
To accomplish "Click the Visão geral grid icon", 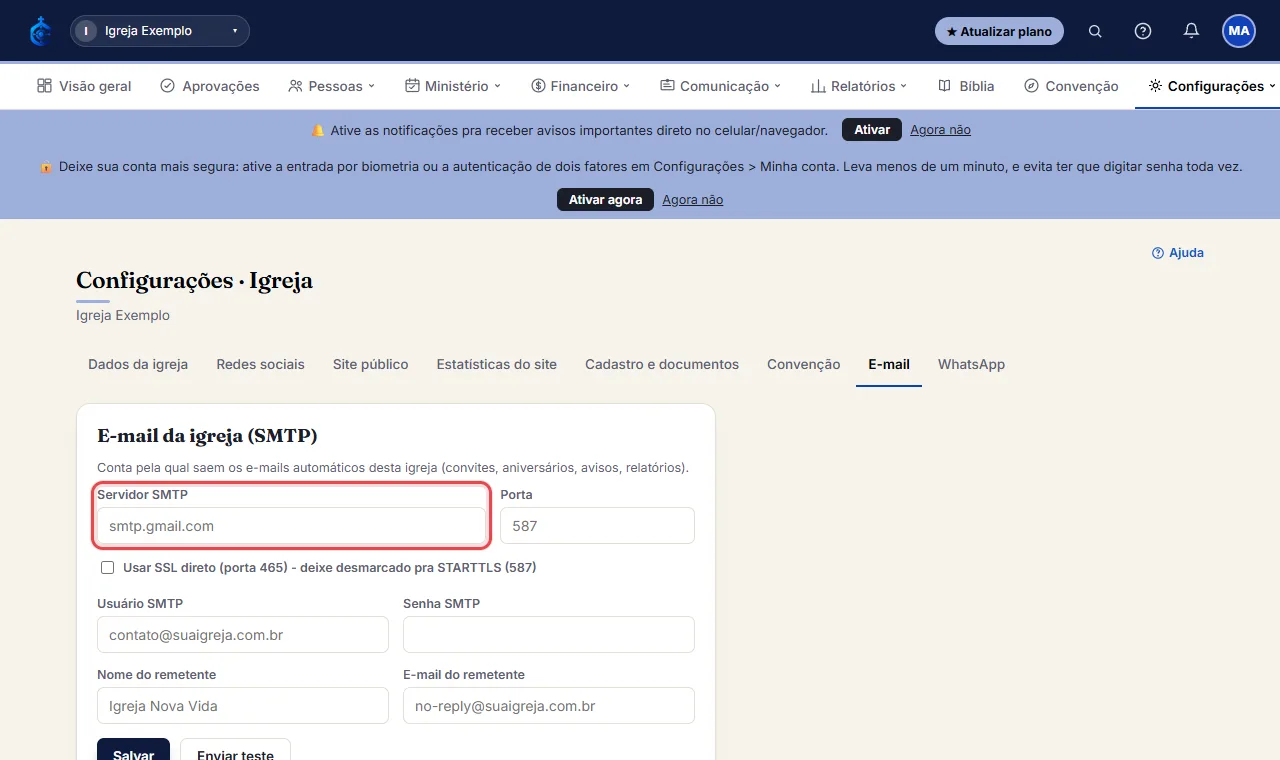I will coord(44,86).
